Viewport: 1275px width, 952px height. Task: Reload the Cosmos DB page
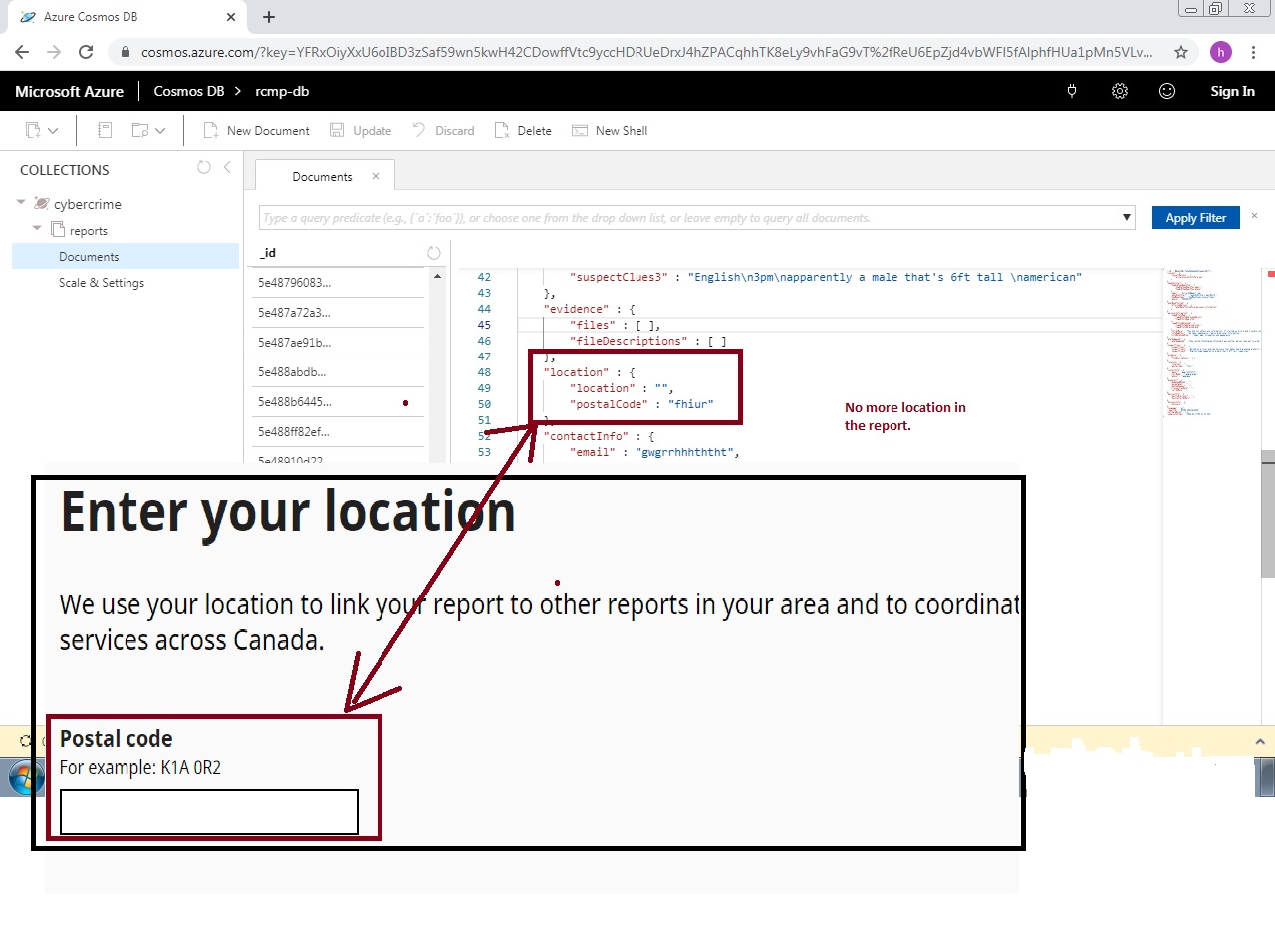tap(86, 52)
